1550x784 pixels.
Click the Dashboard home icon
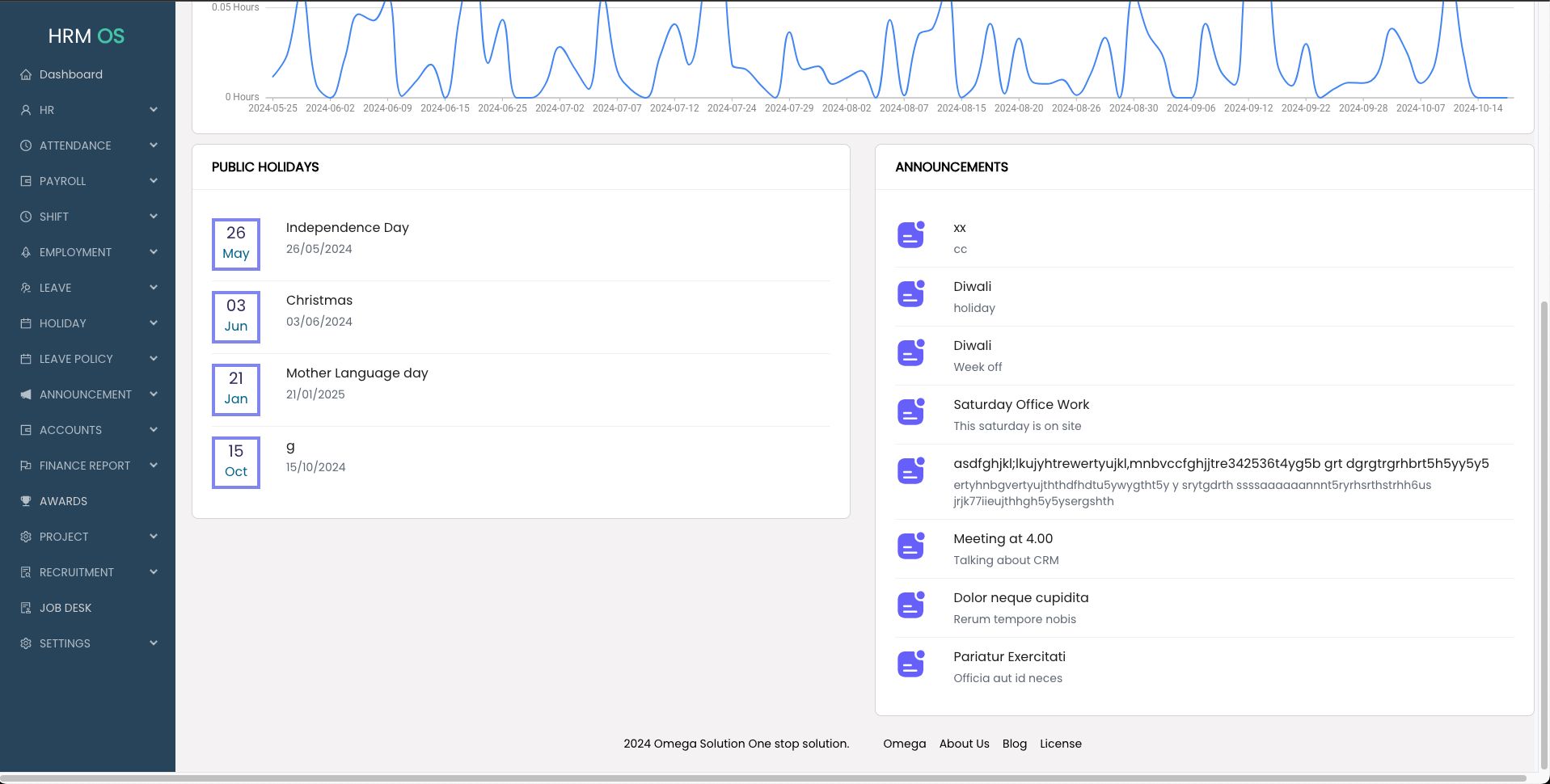point(26,74)
